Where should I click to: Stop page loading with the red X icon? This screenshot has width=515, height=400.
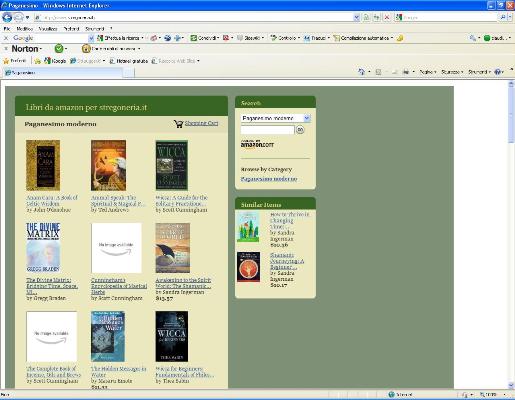point(387,17)
